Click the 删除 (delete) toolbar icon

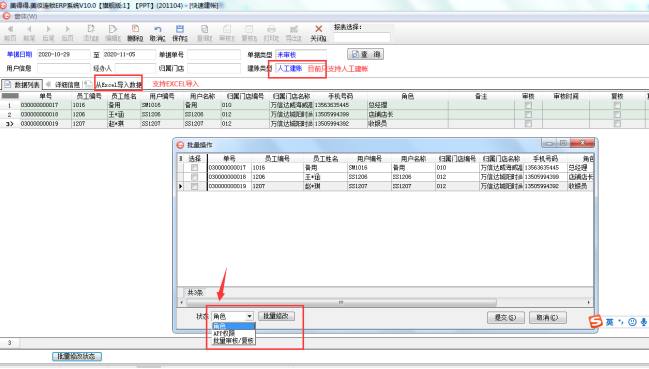[x=135, y=33]
